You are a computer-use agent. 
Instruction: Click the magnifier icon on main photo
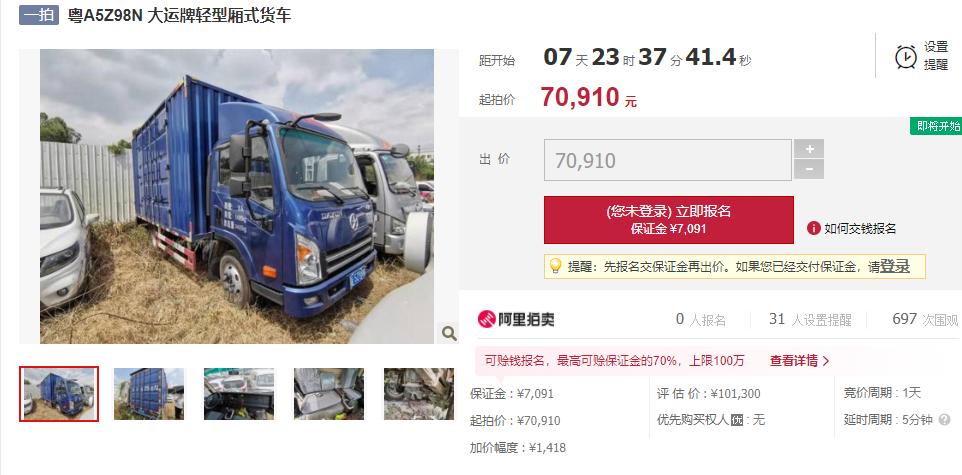click(449, 333)
